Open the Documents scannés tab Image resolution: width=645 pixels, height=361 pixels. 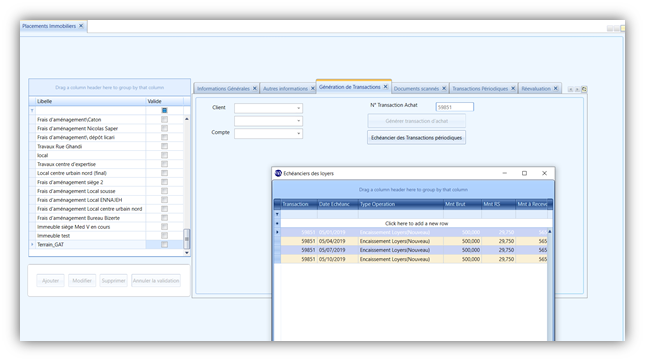(x=416, y=88)
